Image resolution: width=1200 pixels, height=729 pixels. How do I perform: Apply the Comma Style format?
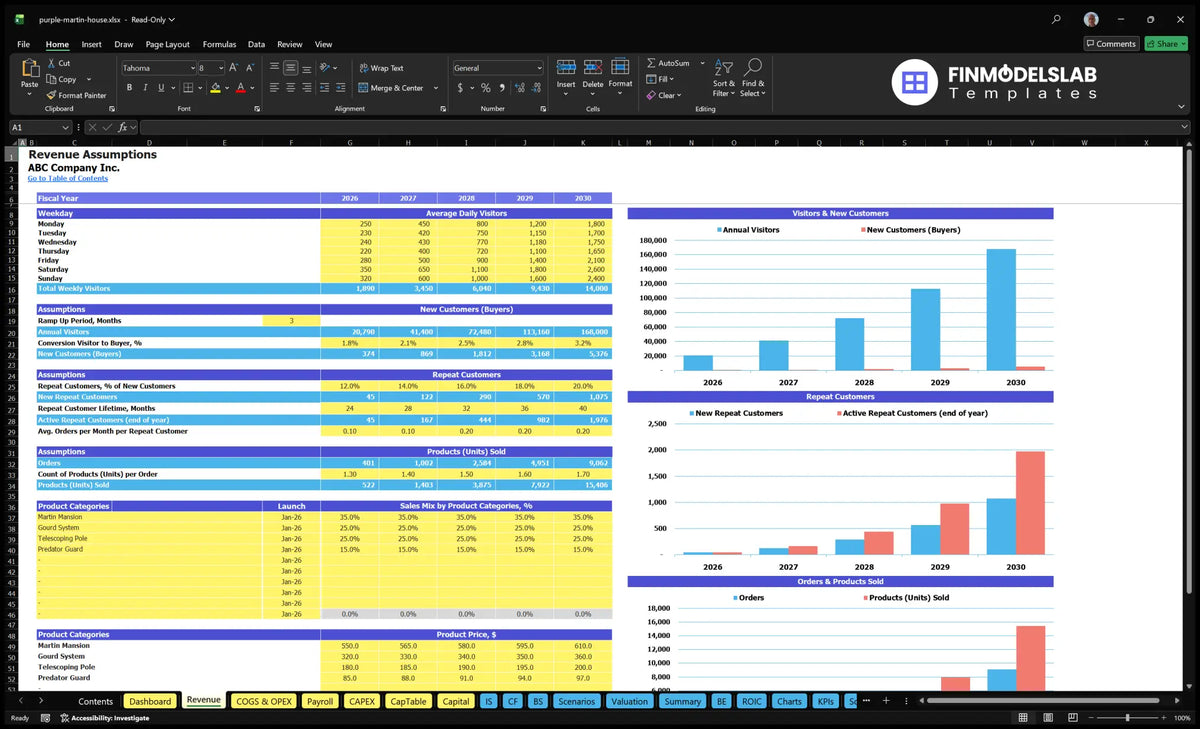[501, 88]
